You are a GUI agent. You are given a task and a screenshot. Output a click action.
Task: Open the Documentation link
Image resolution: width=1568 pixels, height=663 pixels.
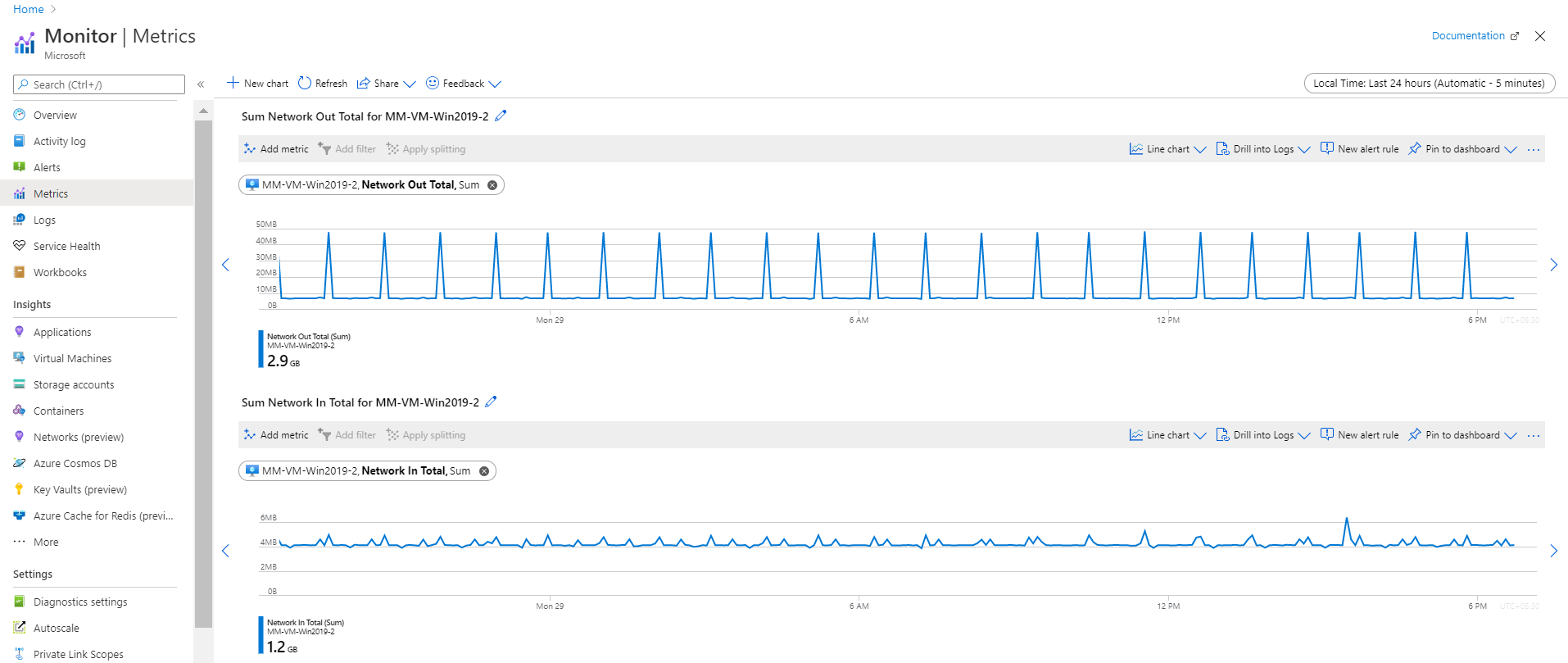coord(1475,36)
